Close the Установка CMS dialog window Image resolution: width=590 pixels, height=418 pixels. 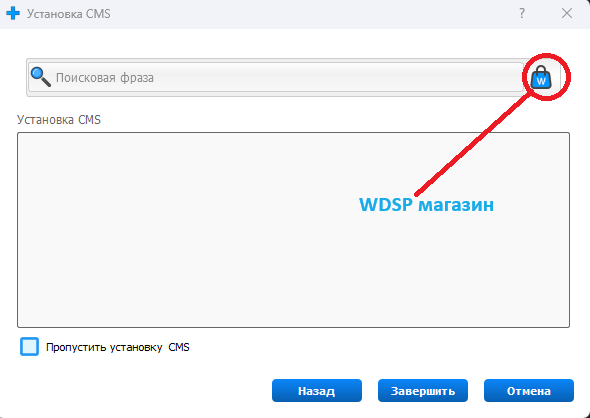tap(567, 14)
